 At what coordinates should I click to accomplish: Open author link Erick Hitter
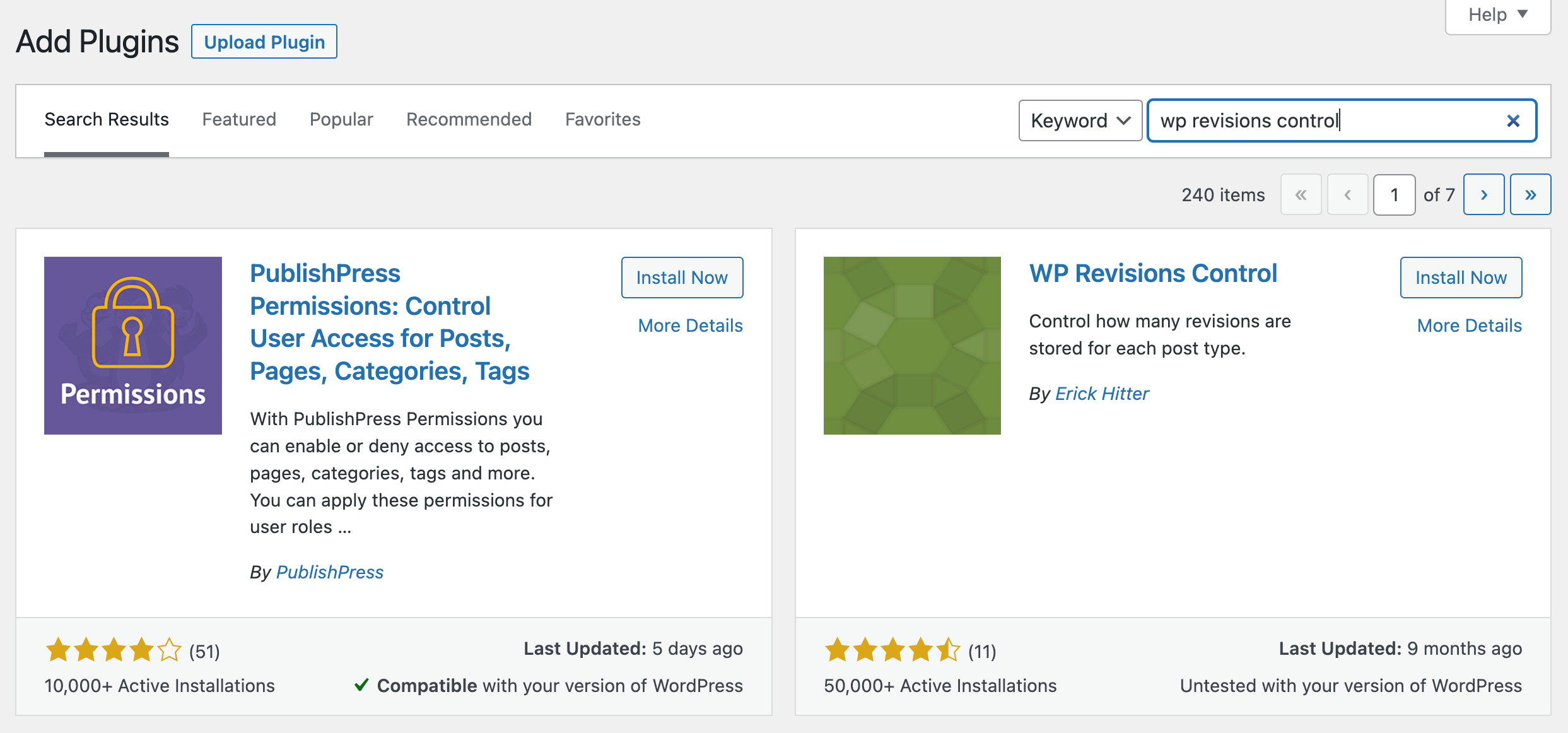[x=1102, y=393]
